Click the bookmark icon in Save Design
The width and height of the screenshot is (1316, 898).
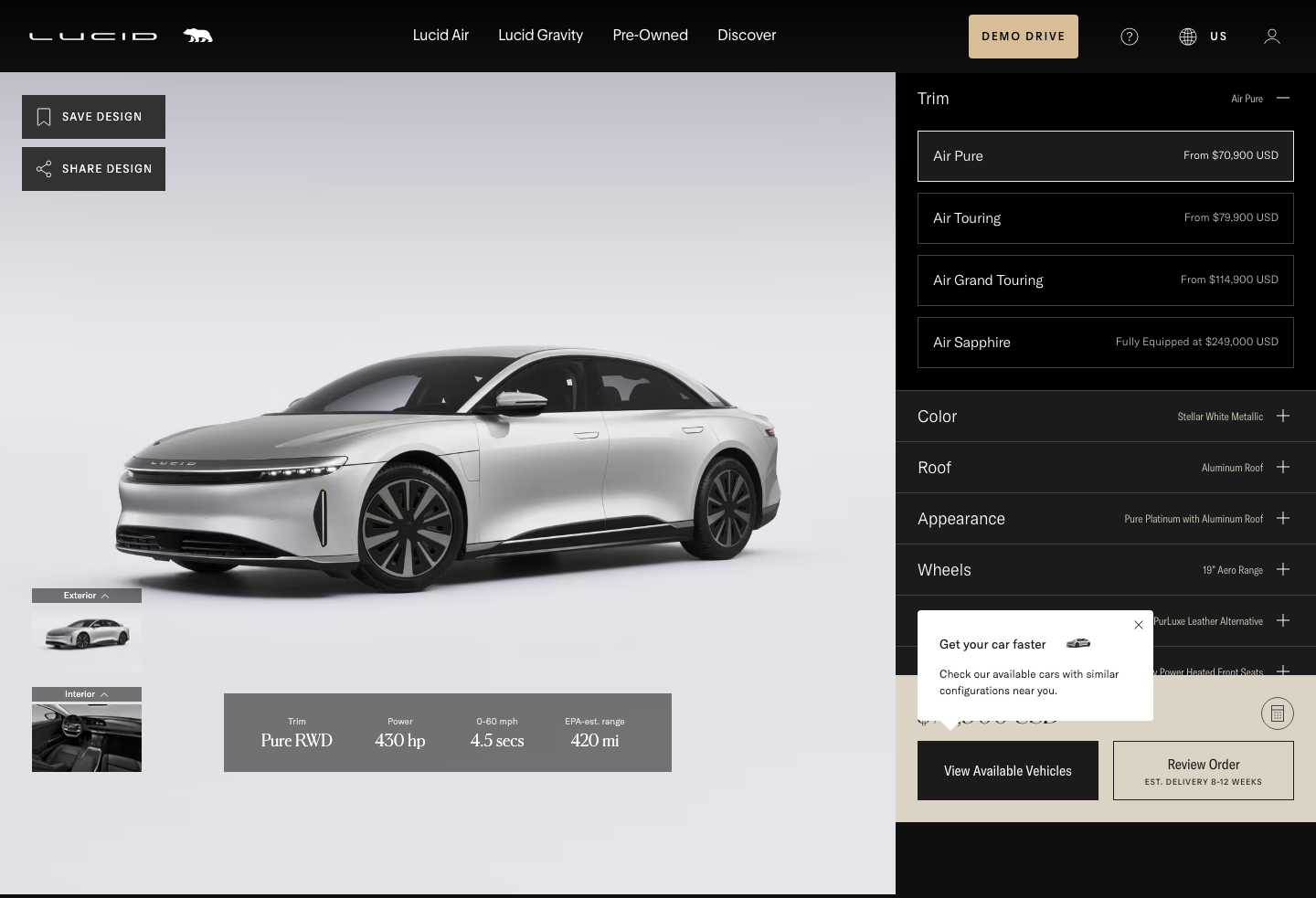coord(43,117)
